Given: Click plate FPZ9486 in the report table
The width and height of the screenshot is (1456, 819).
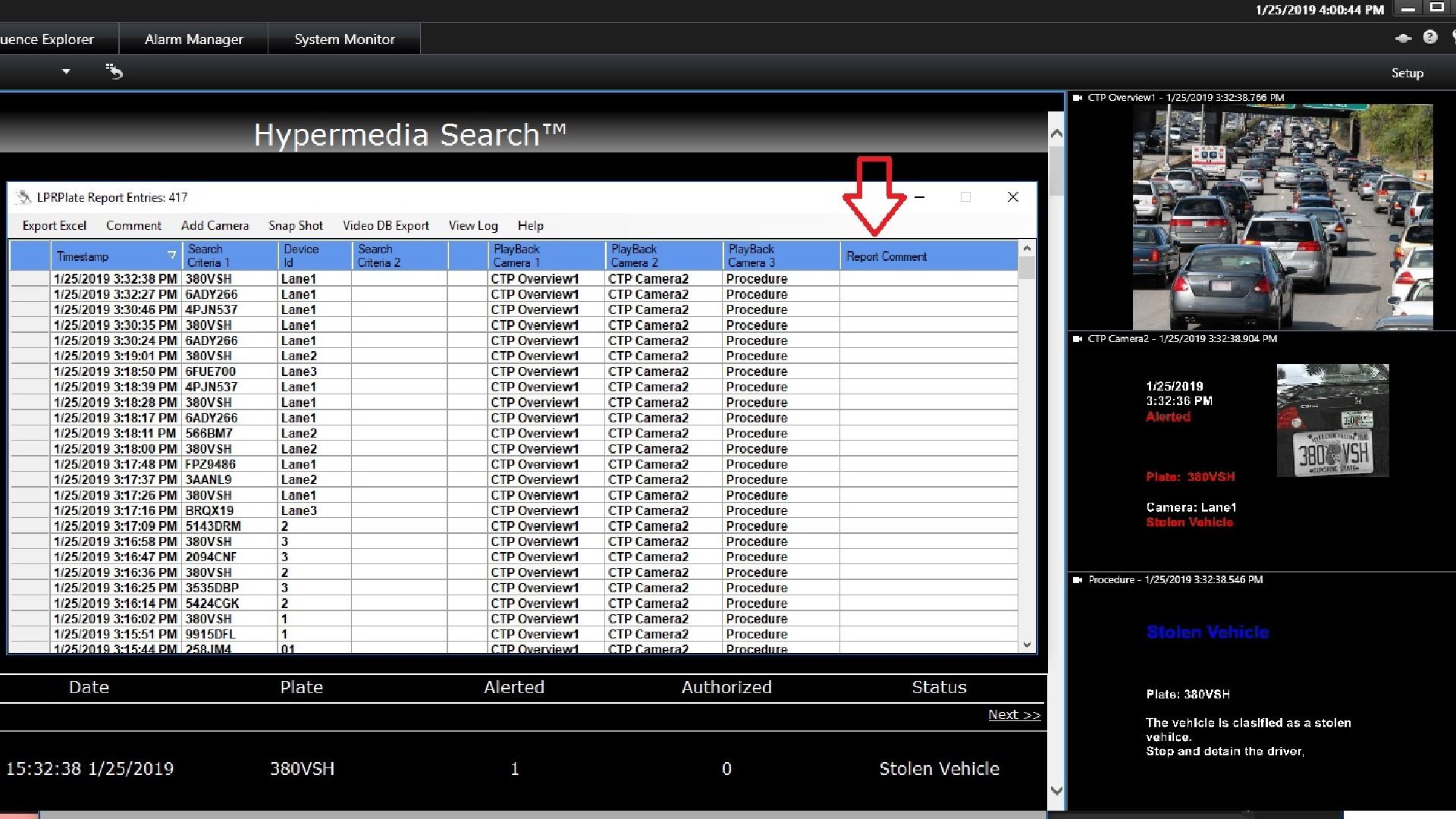Looking at the screenshot, I should click(x=211, y=464).
